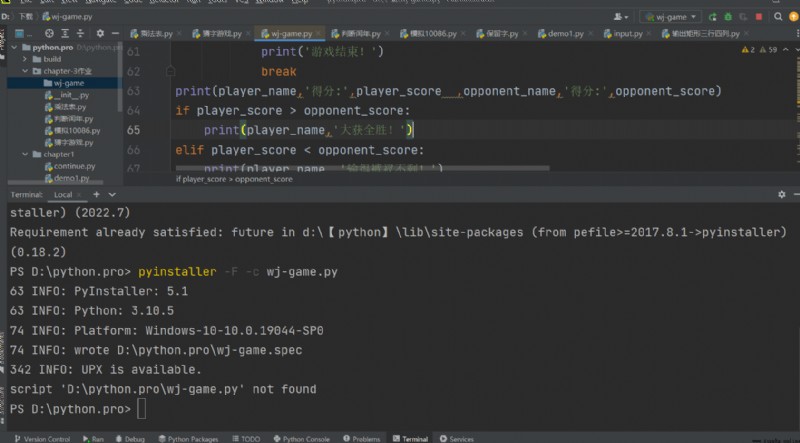Close the Local terminal tab
The image size is (800, 443).
tap(79, 194)
